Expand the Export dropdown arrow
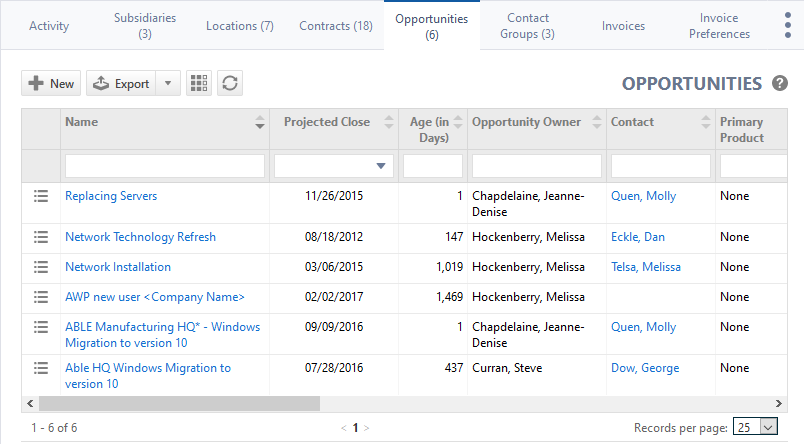Screen dimensions: 804x444 pos(168,84)
